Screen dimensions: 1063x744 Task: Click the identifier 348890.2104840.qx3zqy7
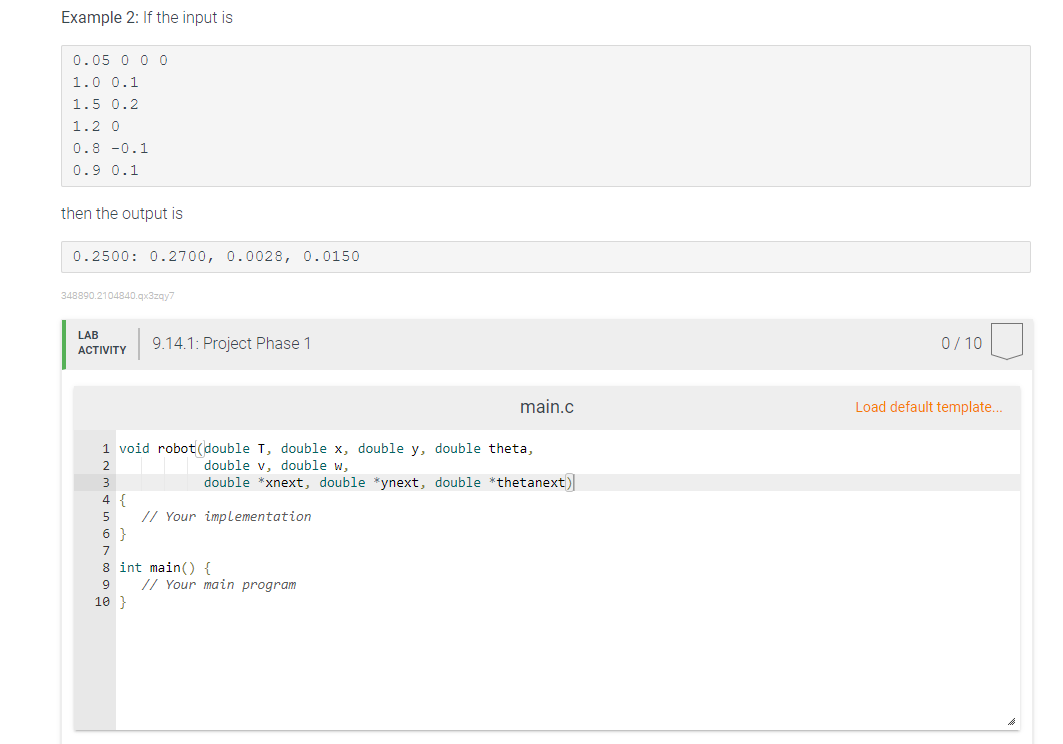click(117, 295)
